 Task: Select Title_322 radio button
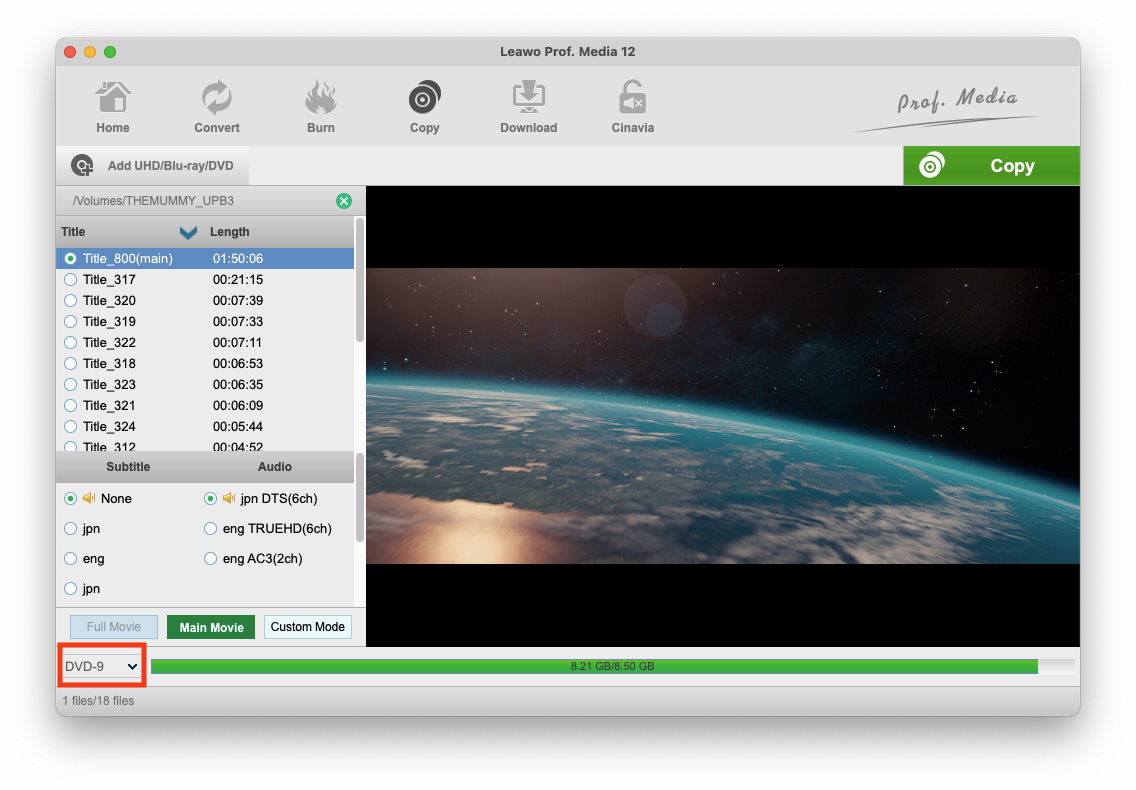click(x=70, y=343)
